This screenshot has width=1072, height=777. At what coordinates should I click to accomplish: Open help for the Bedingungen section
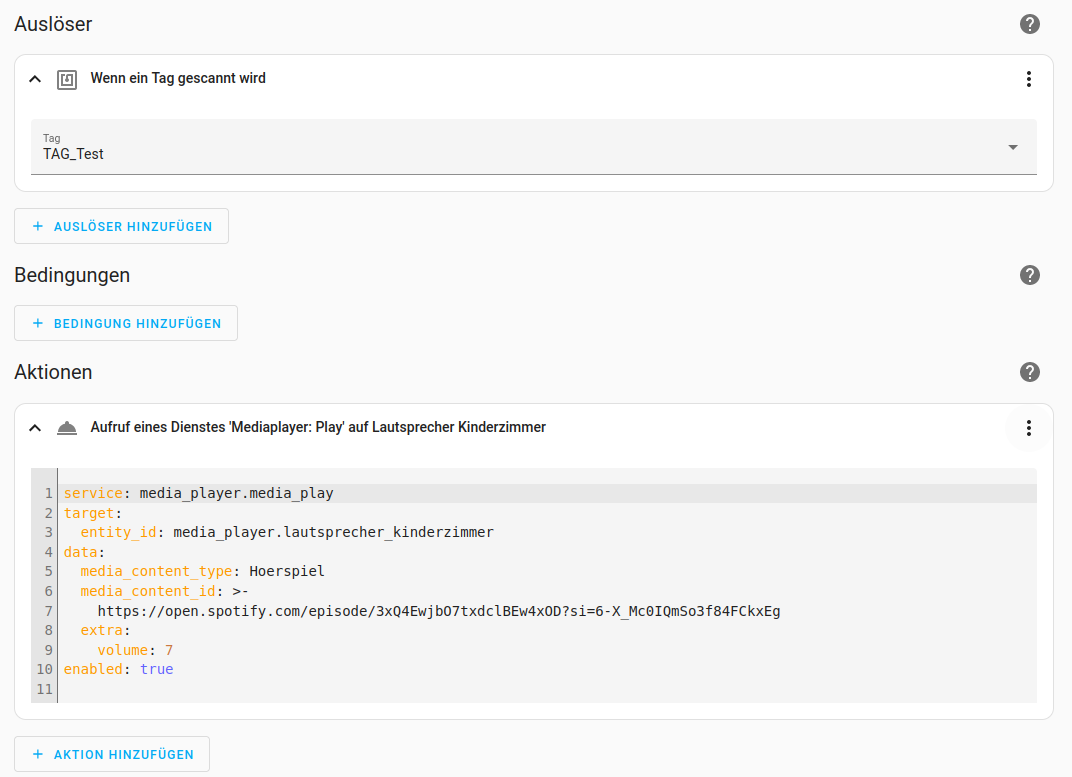(1030, 275)
